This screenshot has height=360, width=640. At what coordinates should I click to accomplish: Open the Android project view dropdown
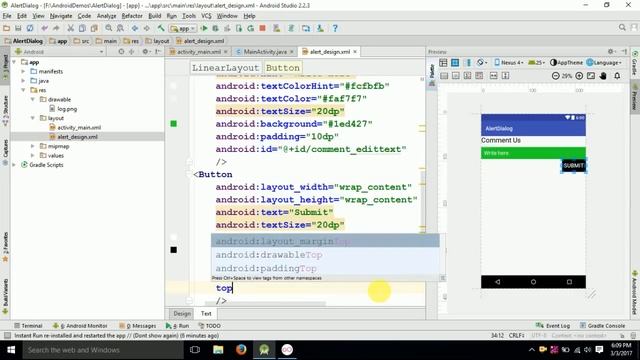[x=60, y=52]
